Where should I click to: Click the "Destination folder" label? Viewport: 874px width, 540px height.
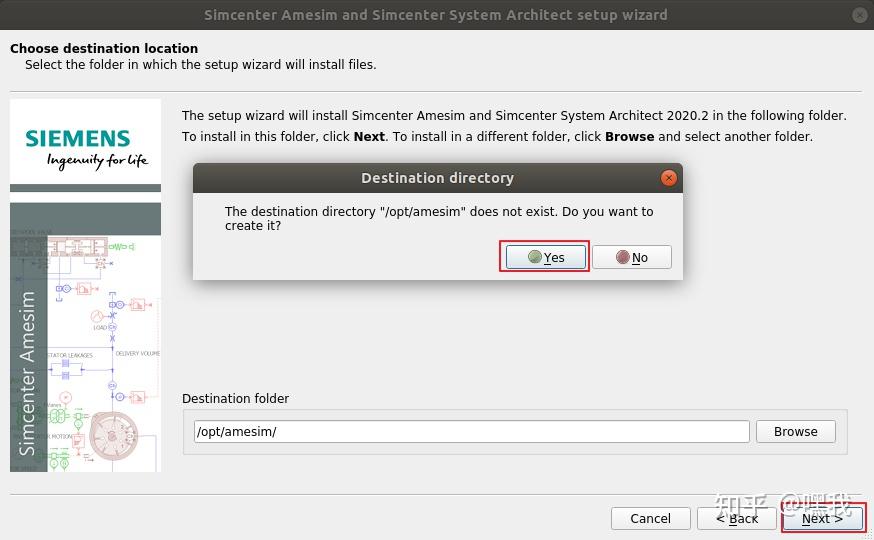click(x=235, y=398)
